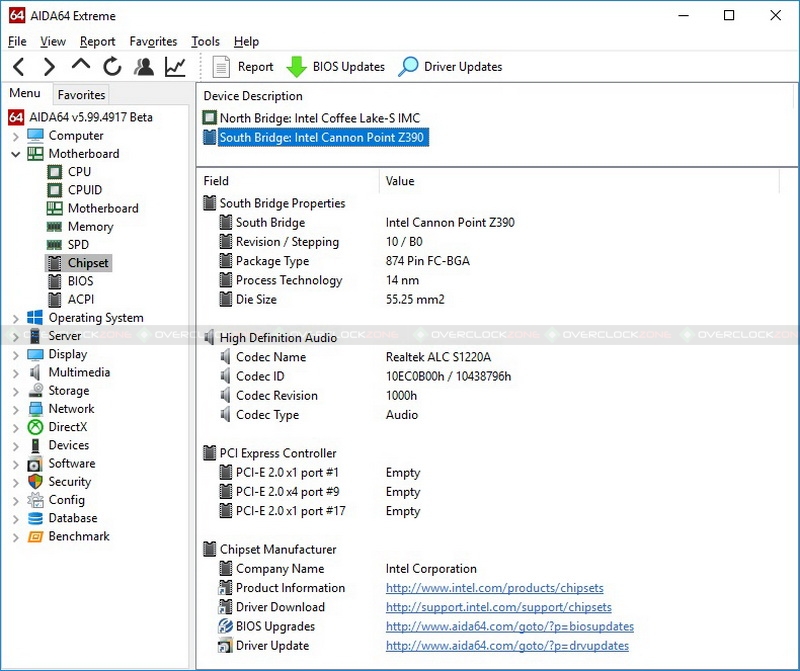Open the File menu
This screenshot has width=800, height=671.
pyautogui.click(x=17, y=41)
